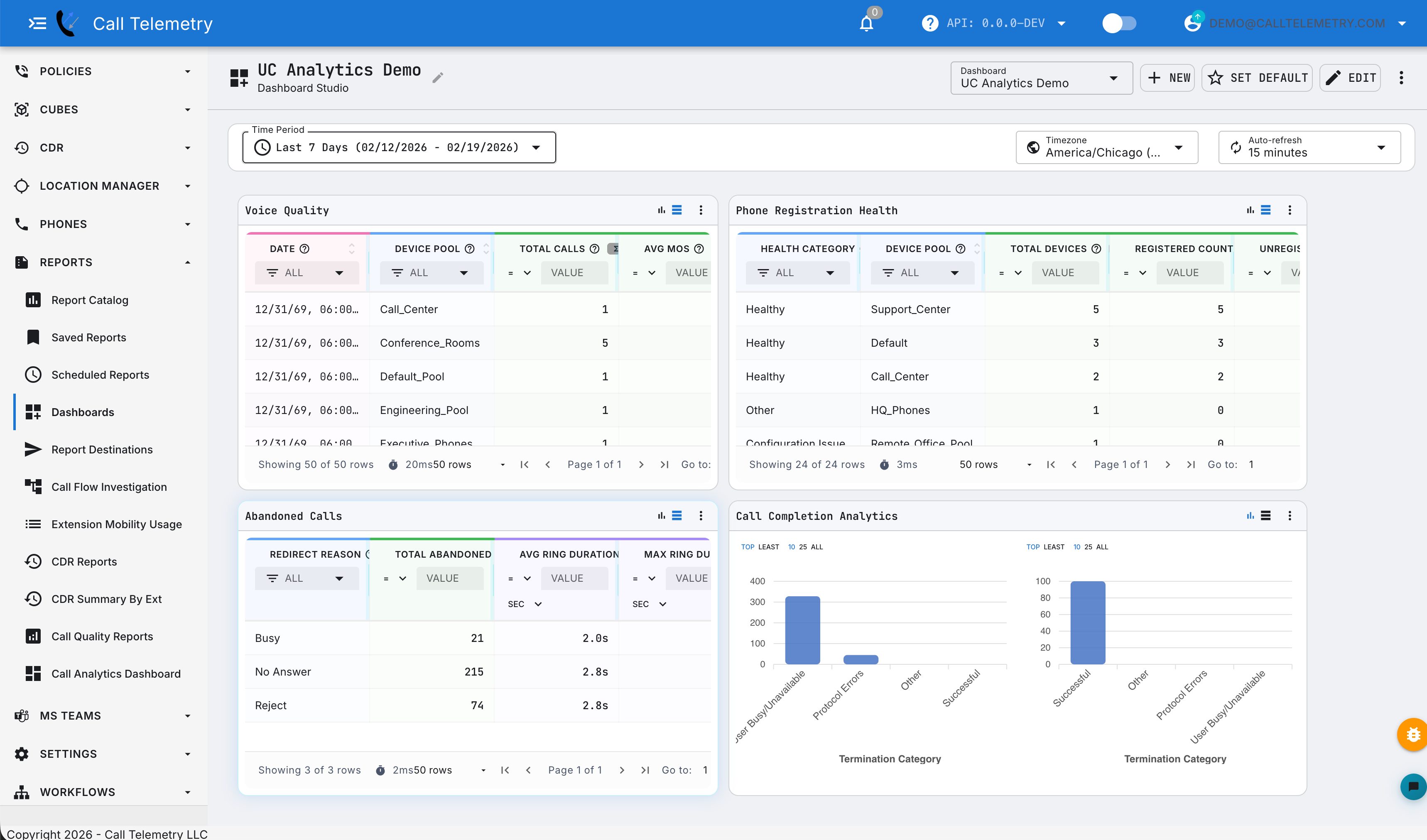
Task: Open the DATE column ALL filter dropdown
Action: coord(306,273)
